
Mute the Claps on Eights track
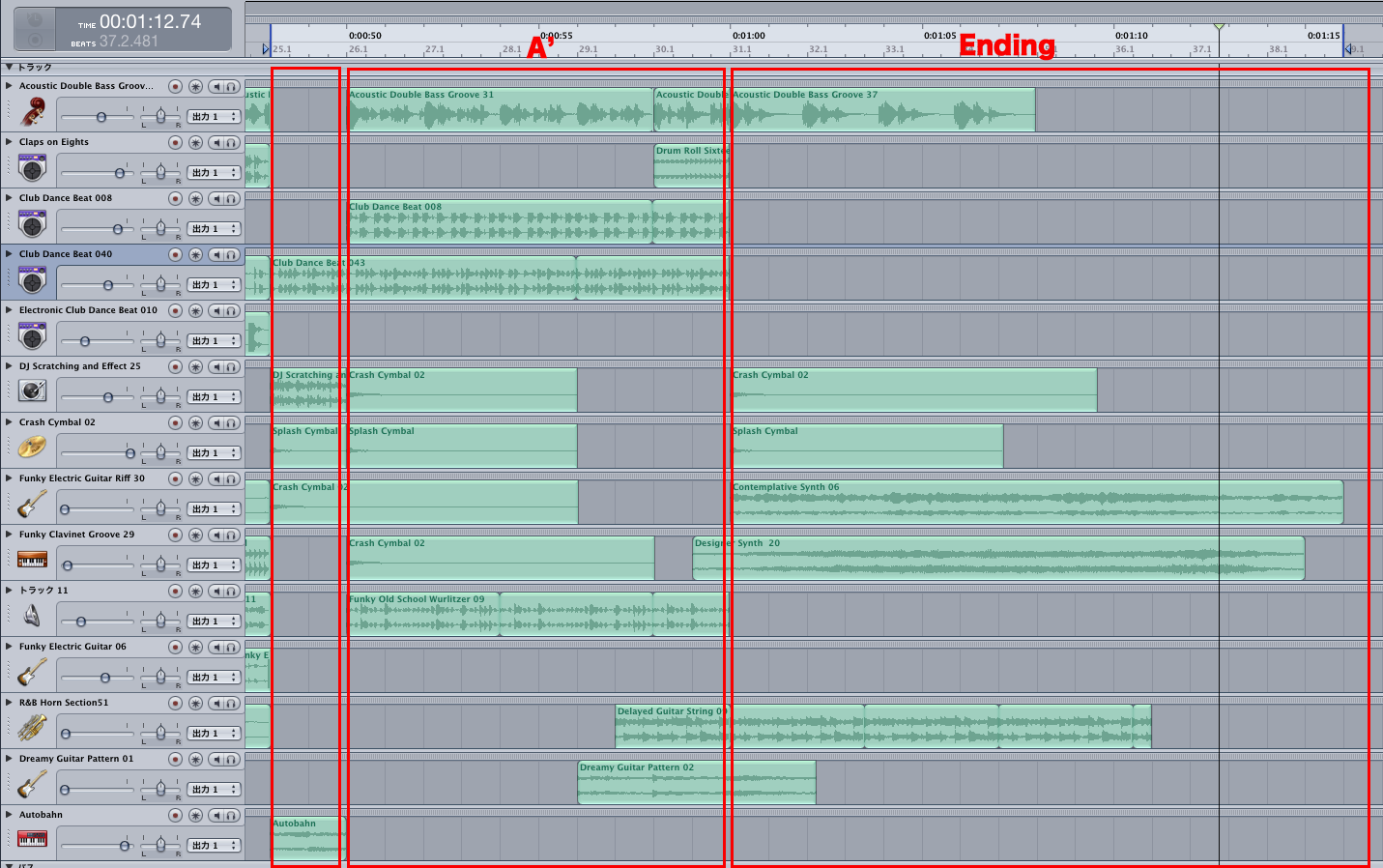click(x=217, y=143)
